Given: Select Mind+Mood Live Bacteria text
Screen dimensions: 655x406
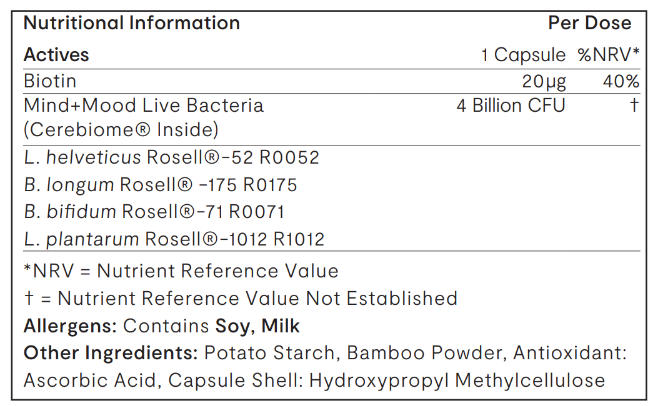Looking at the screenshot, I should pyautogui.click(x=143, y=105).
